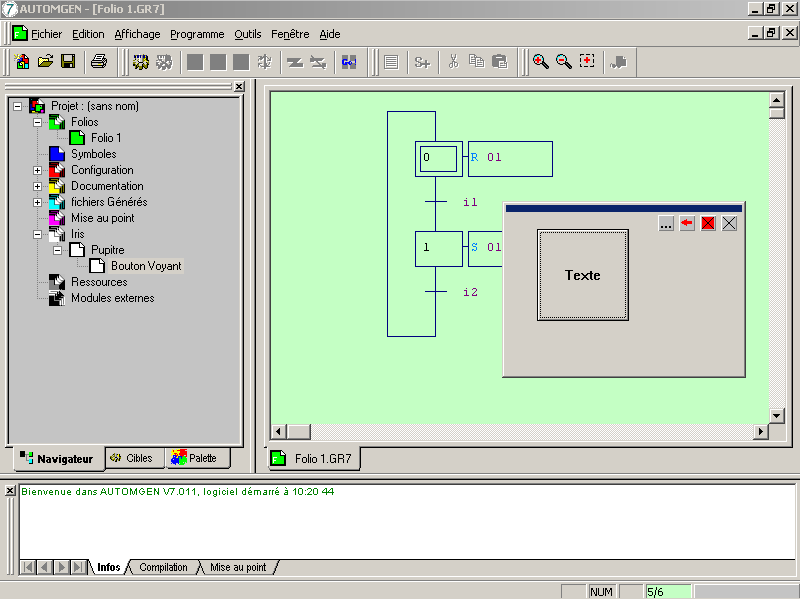Click the zoom in magnifier icon
800x600 pixels.
(x=541, y=62)
